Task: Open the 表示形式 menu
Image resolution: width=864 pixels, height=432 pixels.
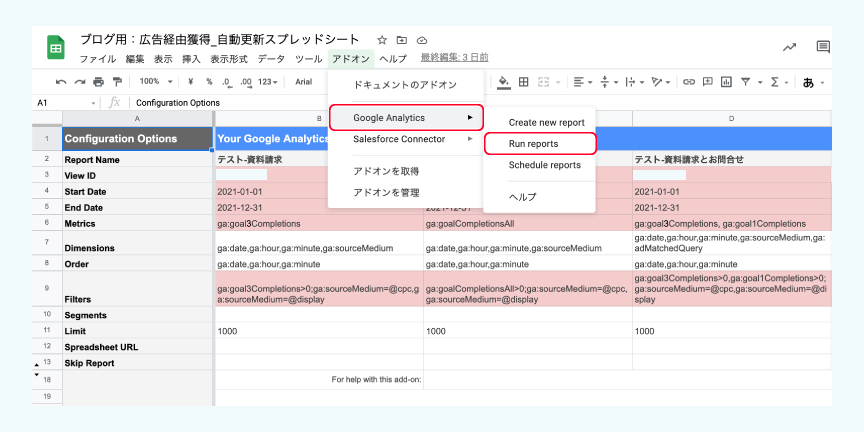Action: pos(229,59)
